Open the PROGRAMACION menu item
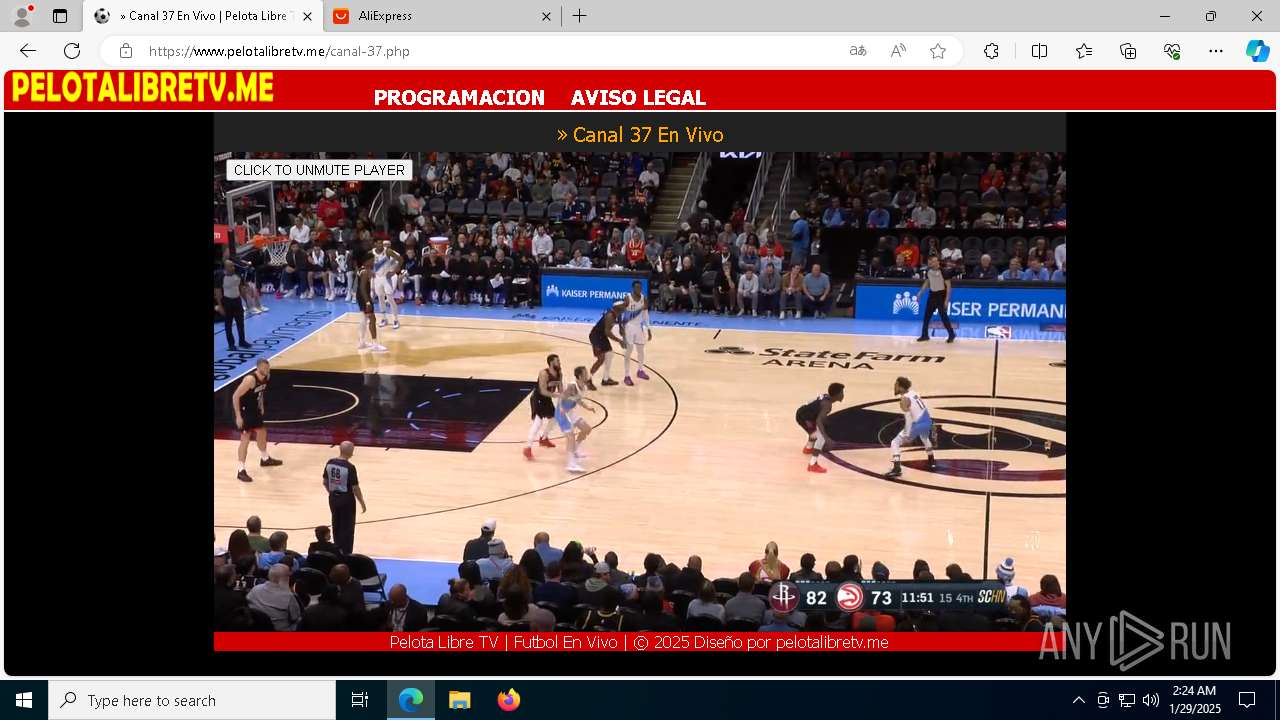Viewport: 1280px width, 720px height. (x=459, y=97)
